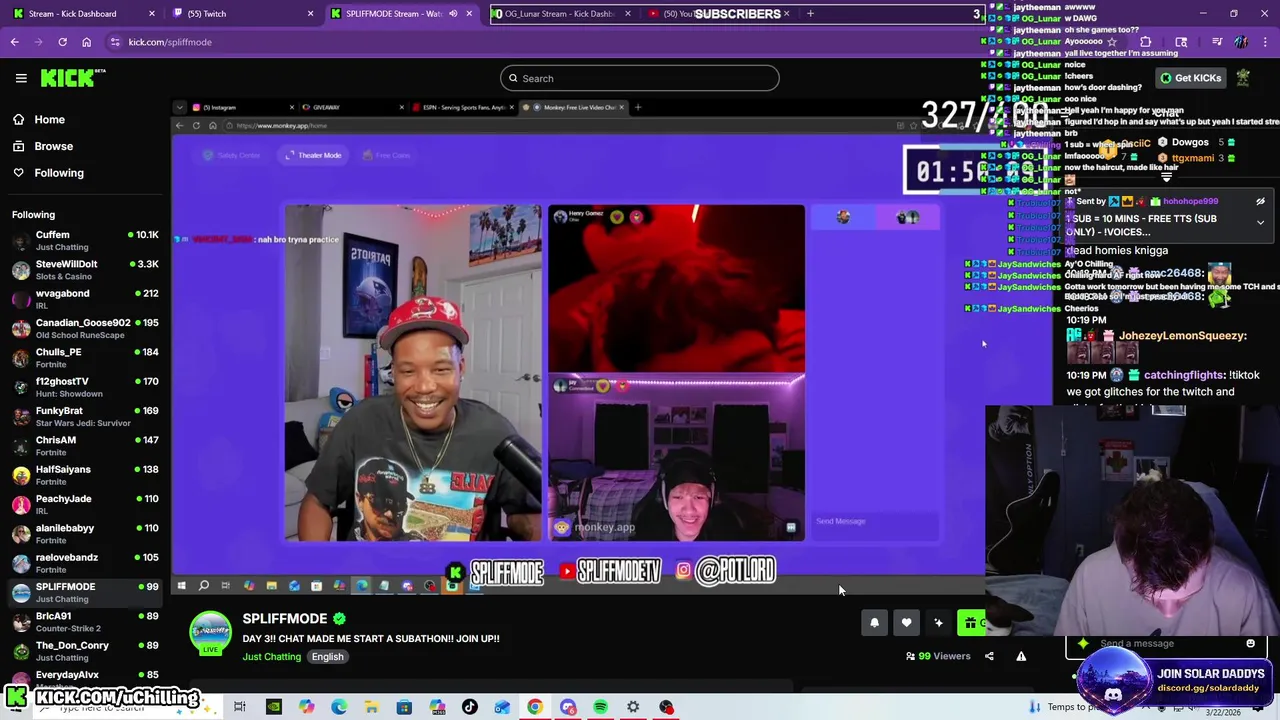Go back in the browser
1280x720 pixels.
click(15, 42)
